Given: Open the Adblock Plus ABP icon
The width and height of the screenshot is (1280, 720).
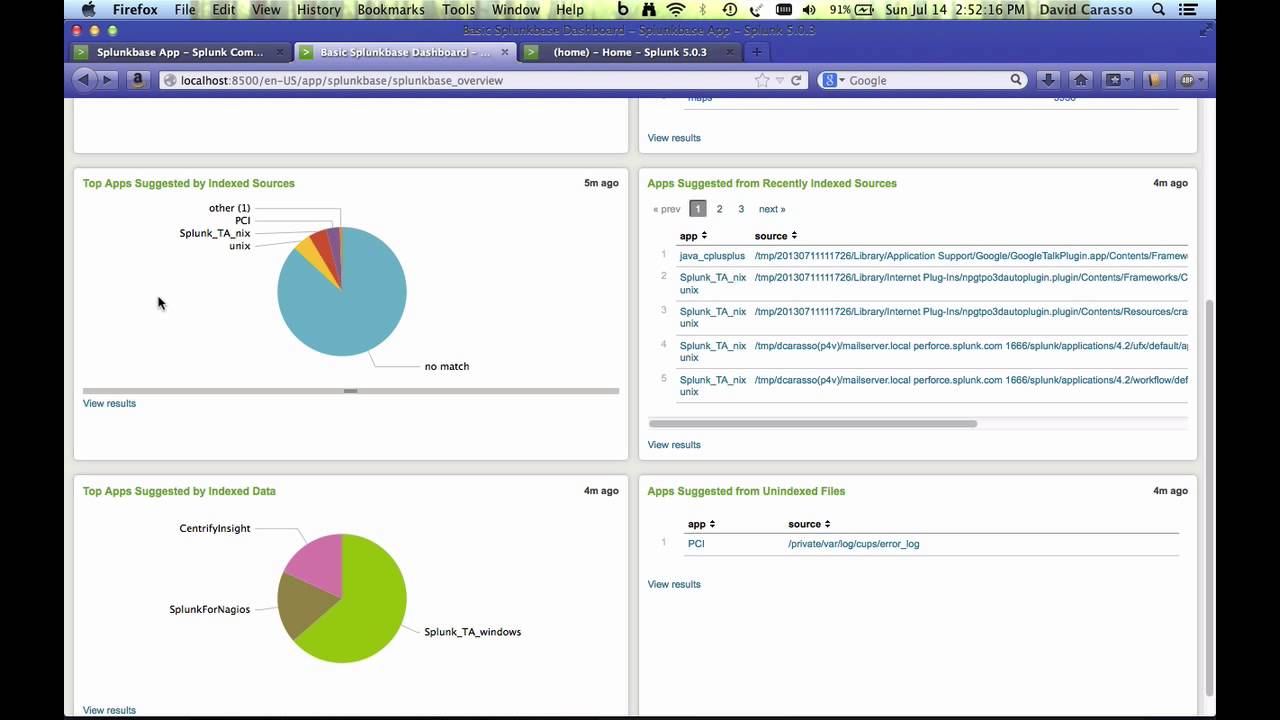Looking at the screenshot, I should 1191,80.
